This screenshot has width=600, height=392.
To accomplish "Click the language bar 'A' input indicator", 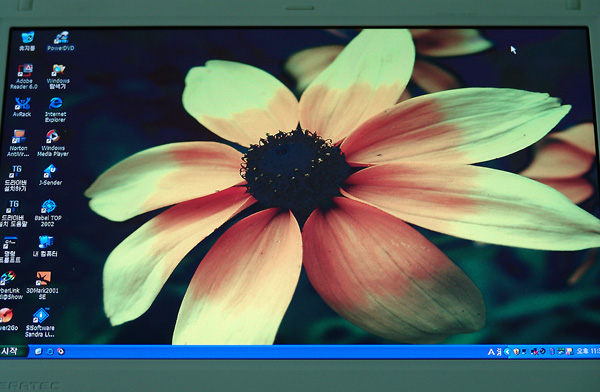I will click(491, 352).
